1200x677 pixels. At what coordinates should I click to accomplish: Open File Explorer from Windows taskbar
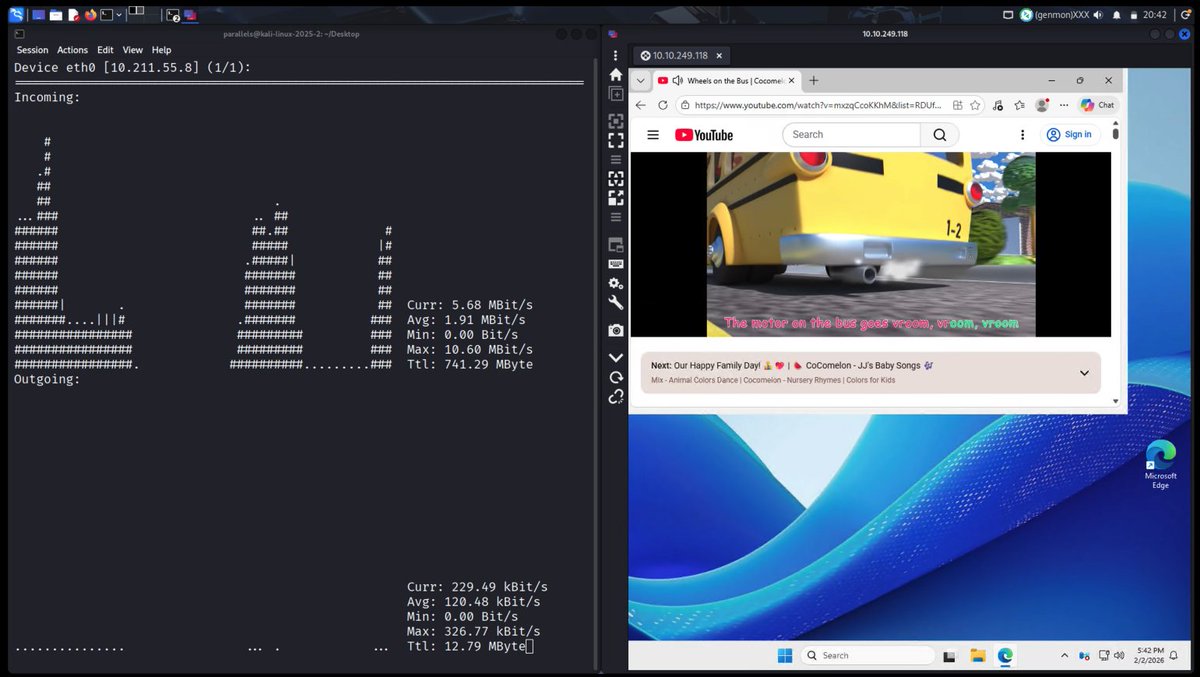978,655
